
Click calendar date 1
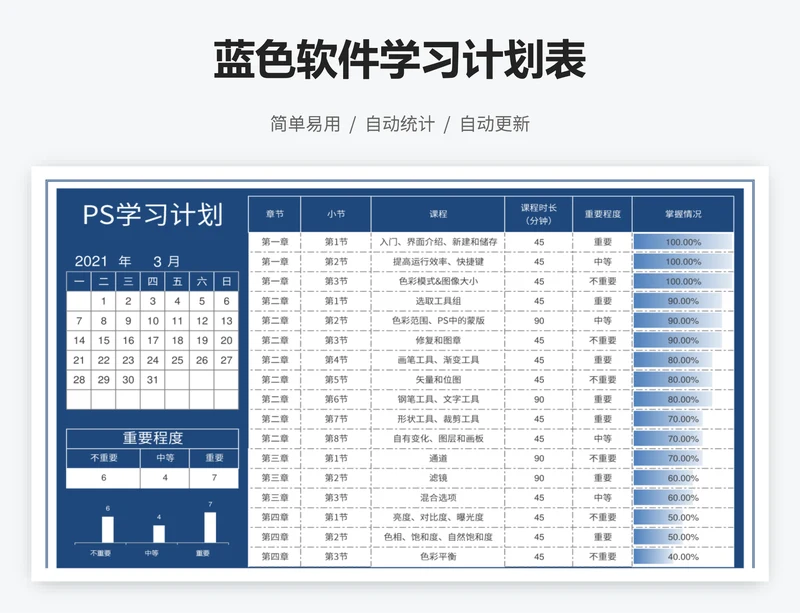pyautogui.click(x=104, y=301)
